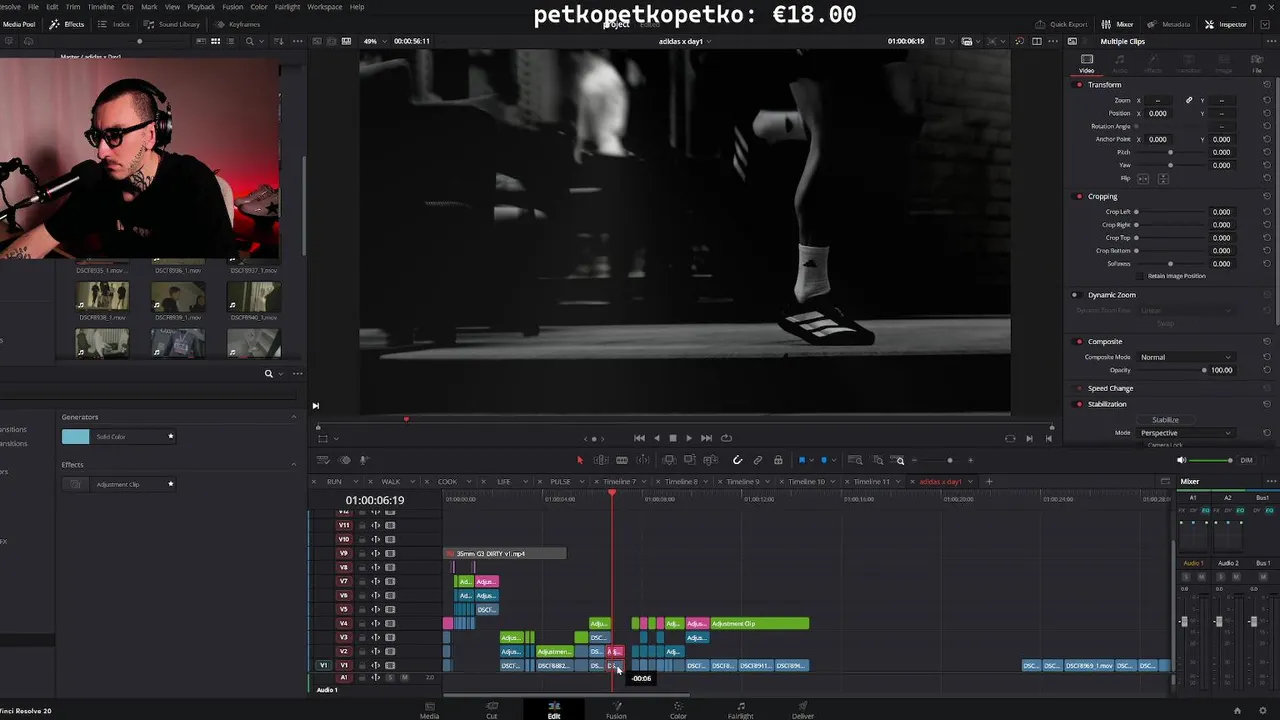
Task: Activate the Trim Edit Mode tool
Action: 601,460
